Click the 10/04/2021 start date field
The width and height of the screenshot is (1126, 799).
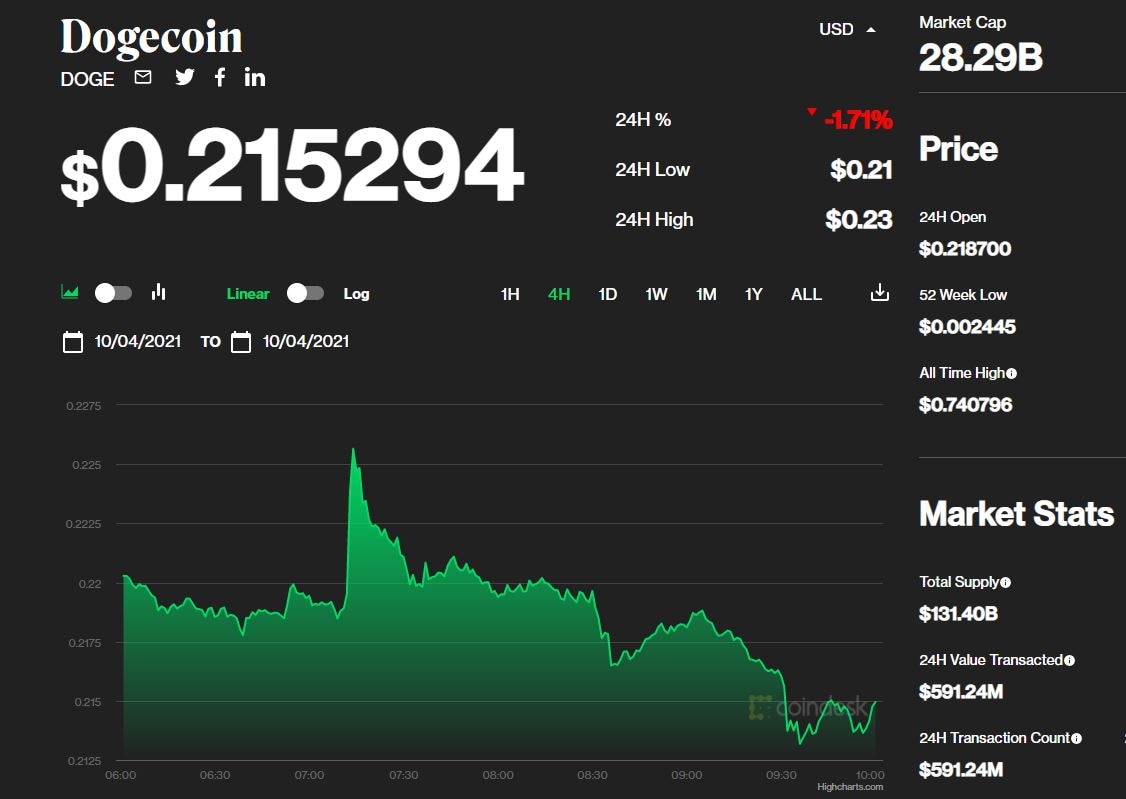point(137,341)
